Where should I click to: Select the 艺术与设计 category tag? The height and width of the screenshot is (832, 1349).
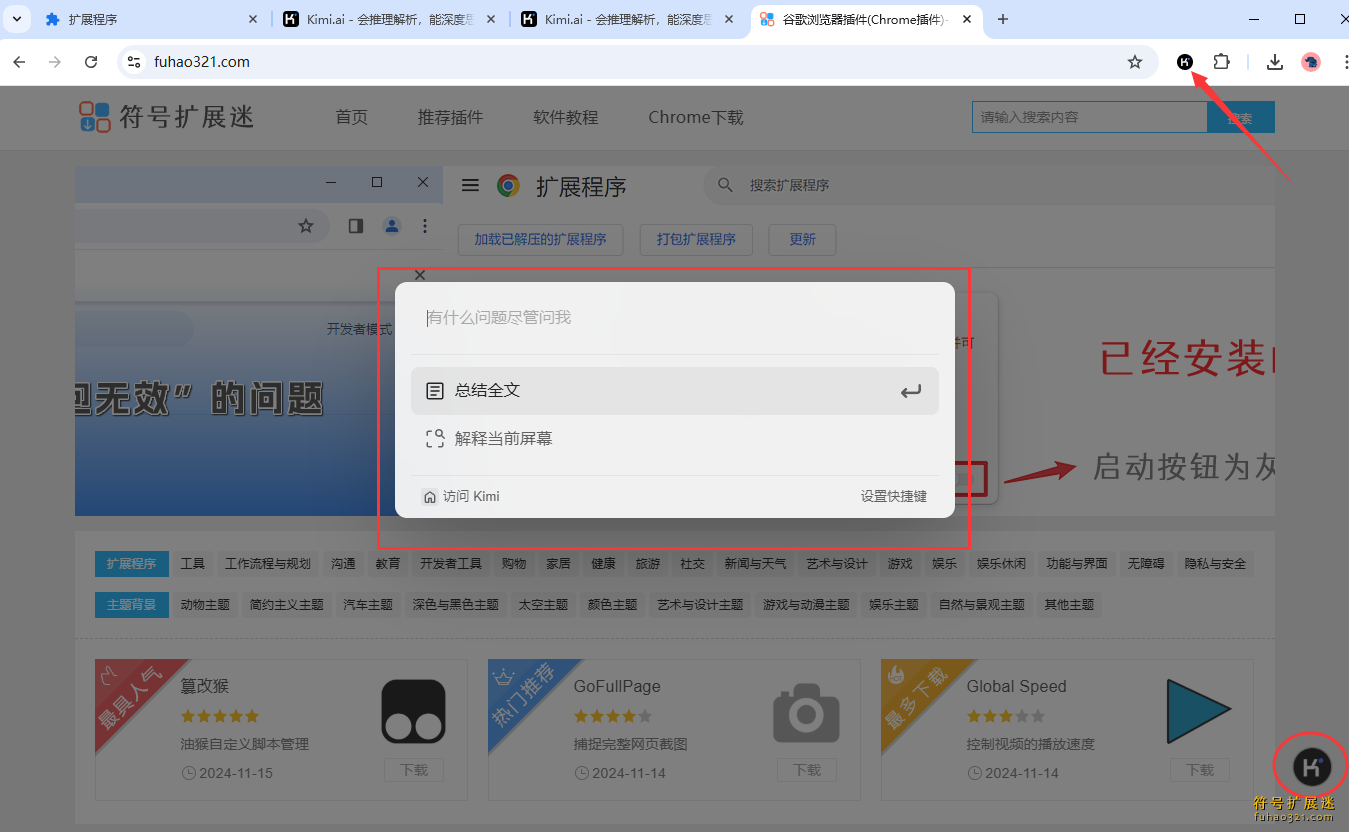(x=837, y=564)
